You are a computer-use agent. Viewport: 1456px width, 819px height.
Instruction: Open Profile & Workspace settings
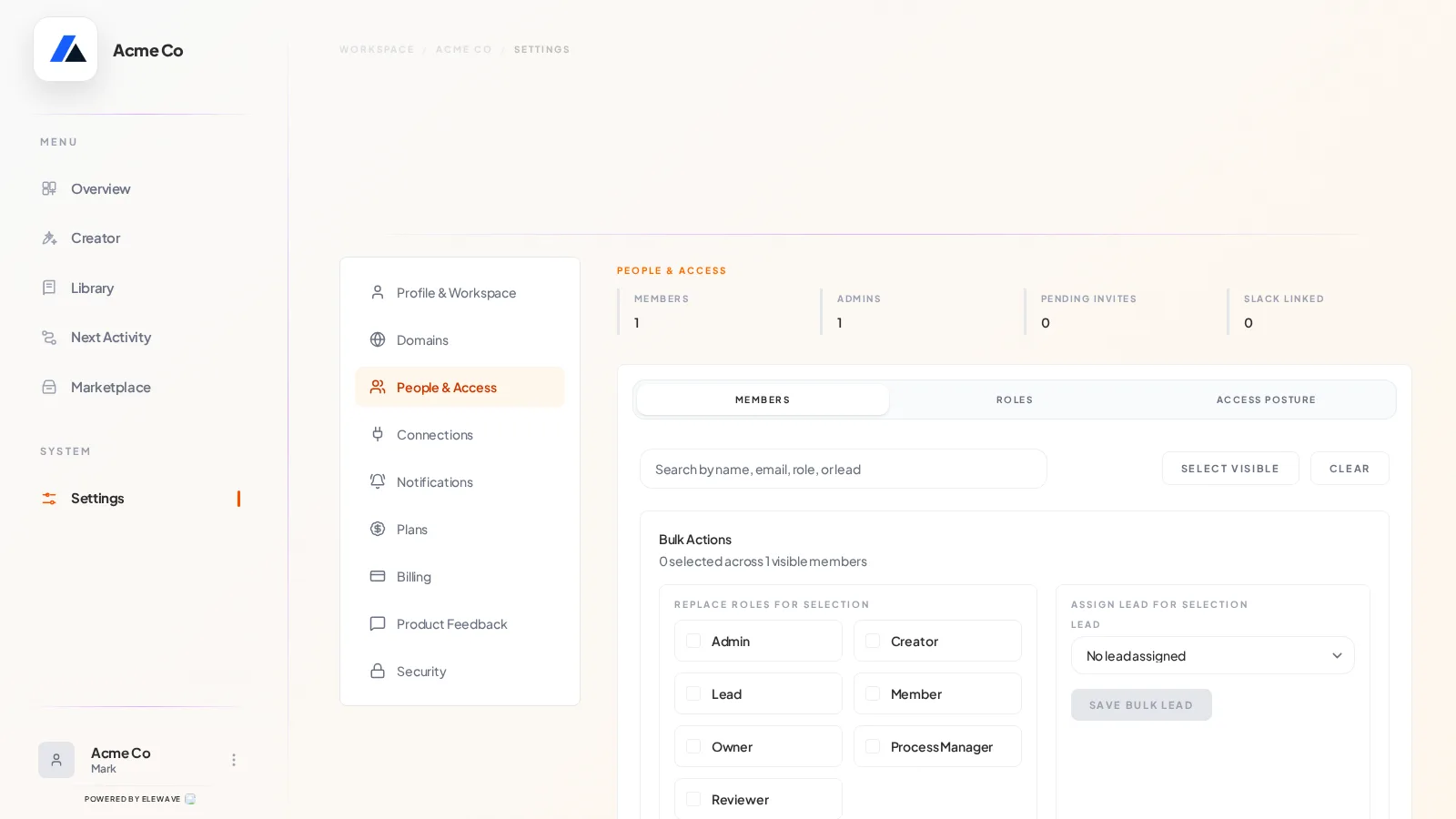tap(460, 292)
